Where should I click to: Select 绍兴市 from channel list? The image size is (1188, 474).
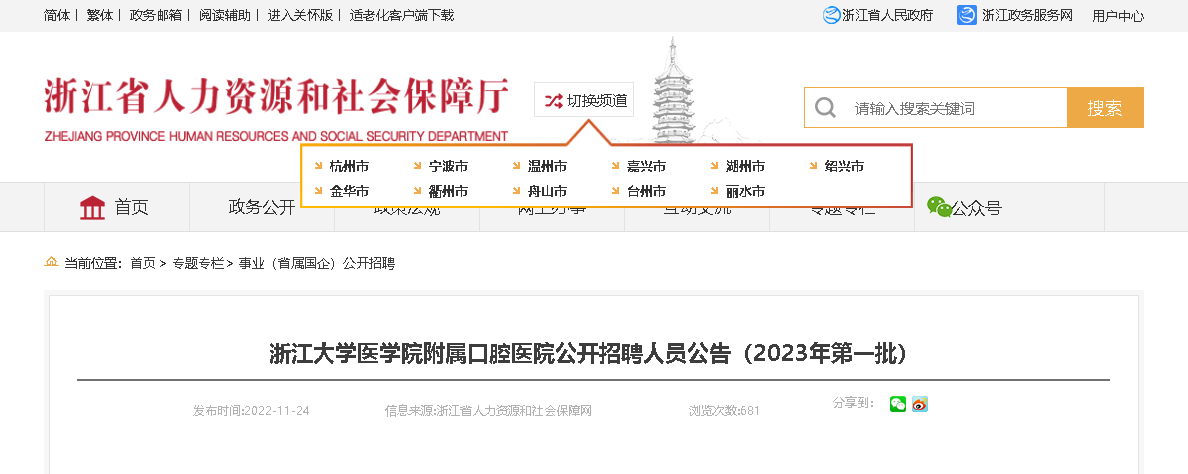(x=845, y=167)
